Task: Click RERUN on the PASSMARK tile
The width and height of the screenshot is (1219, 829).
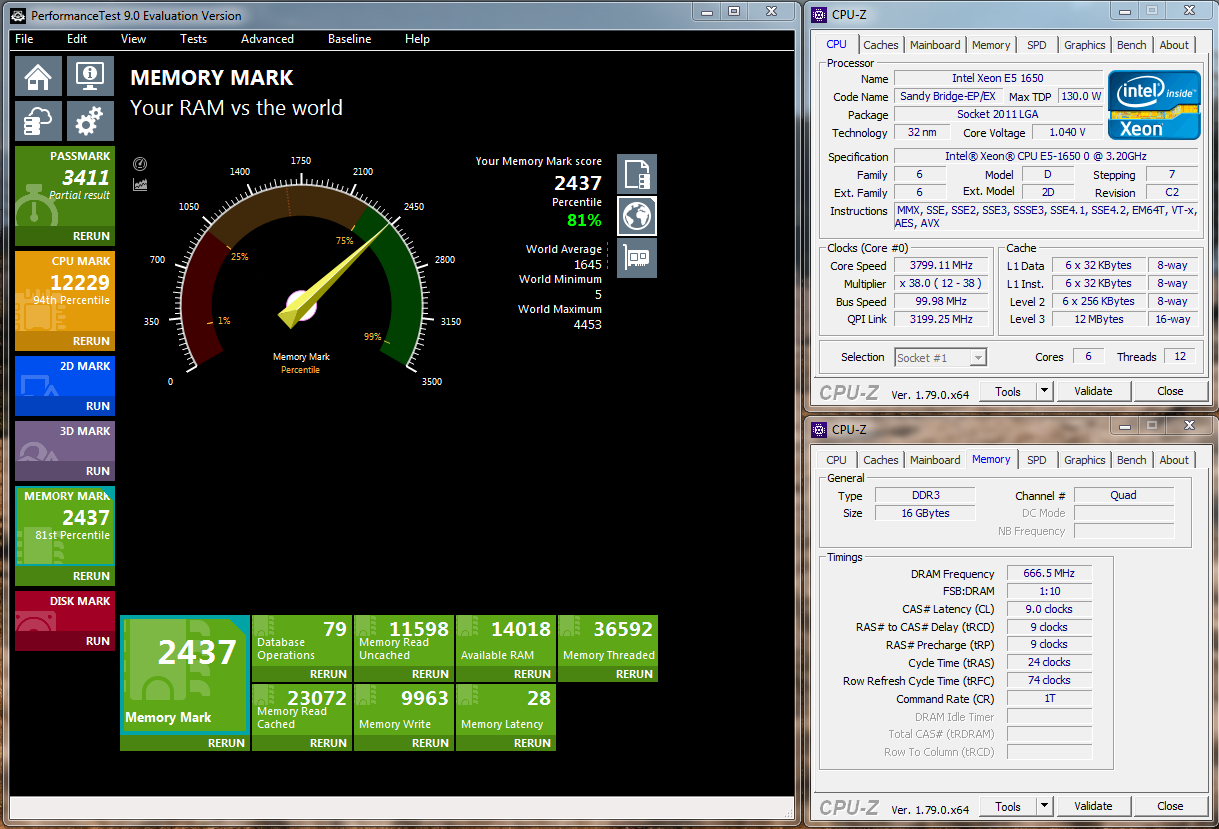Action: pos(91,236)
